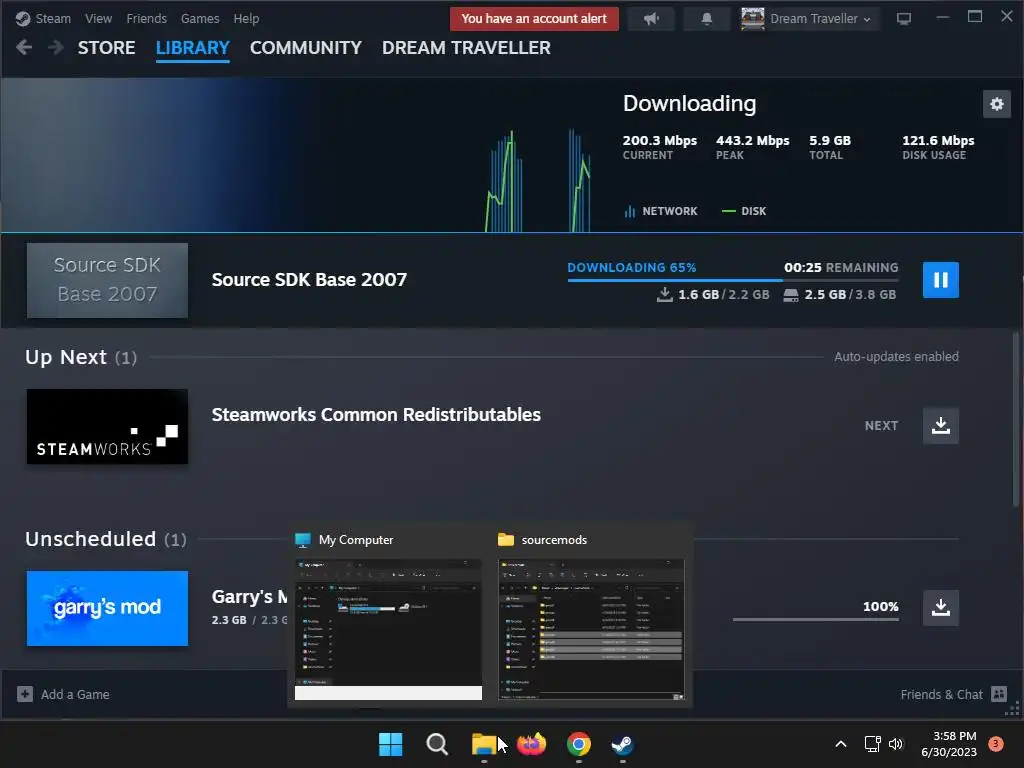Image resolution: width=1024 pixels, height=768 pixels.
Task: Click the Steam taskbar icon
Action: [x=622, y=744]
